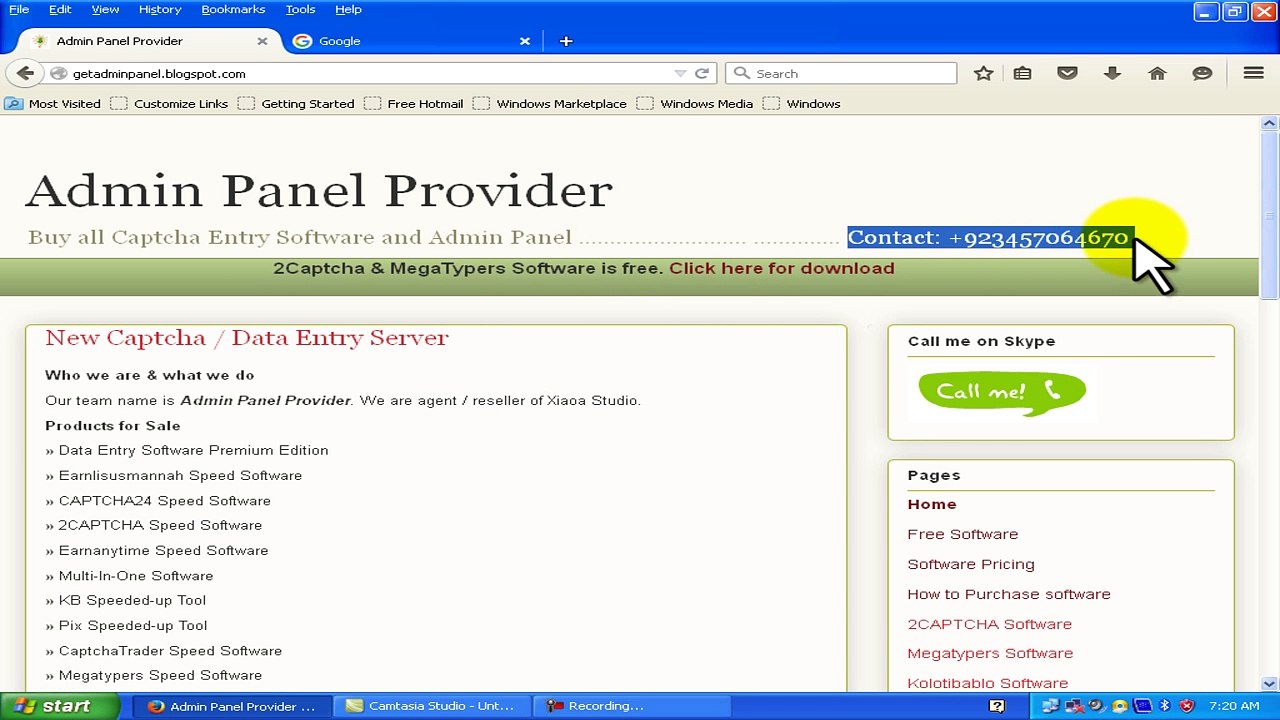Open the Tools menu
Viewport: 1280px width, 720px height.
click(300, 9)
